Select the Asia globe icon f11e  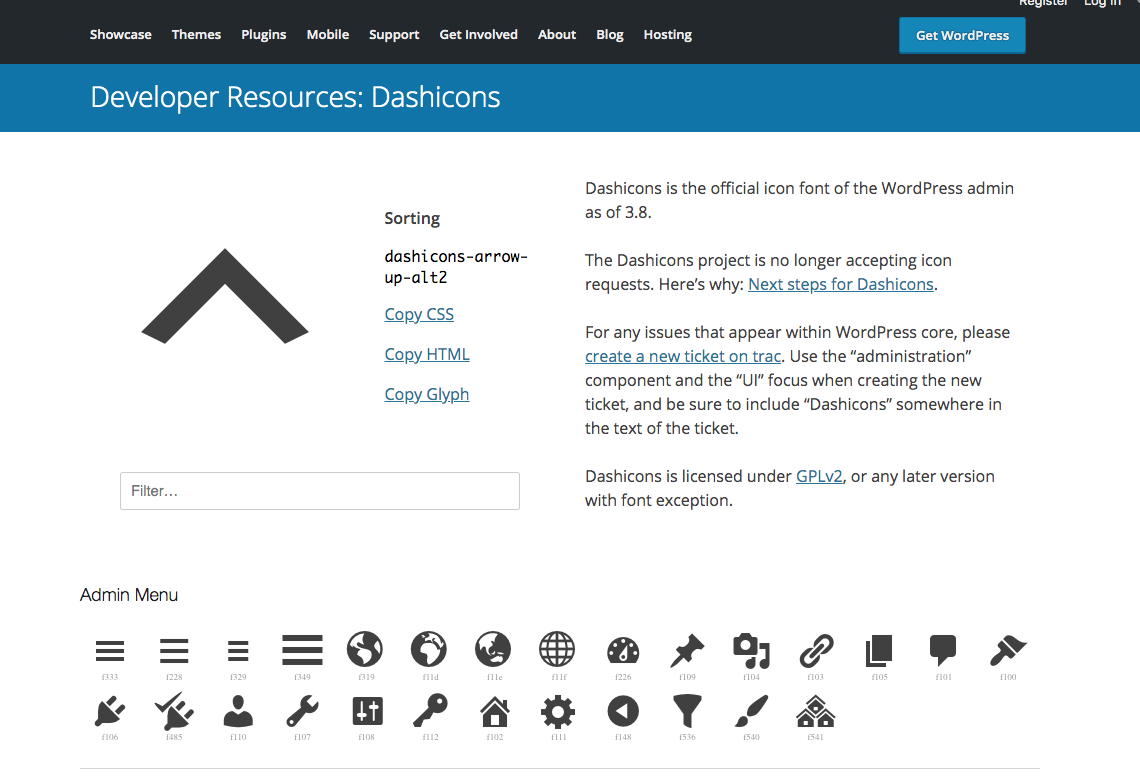click(x=493, y=649)
